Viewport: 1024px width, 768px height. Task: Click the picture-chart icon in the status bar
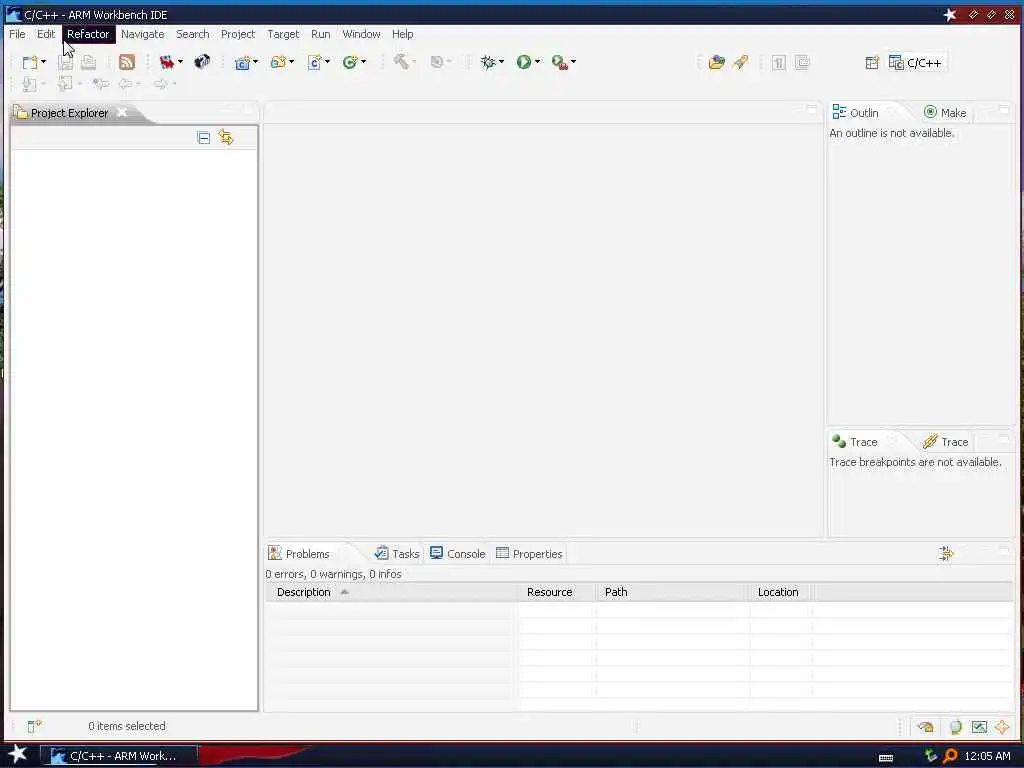coord(979,727)
